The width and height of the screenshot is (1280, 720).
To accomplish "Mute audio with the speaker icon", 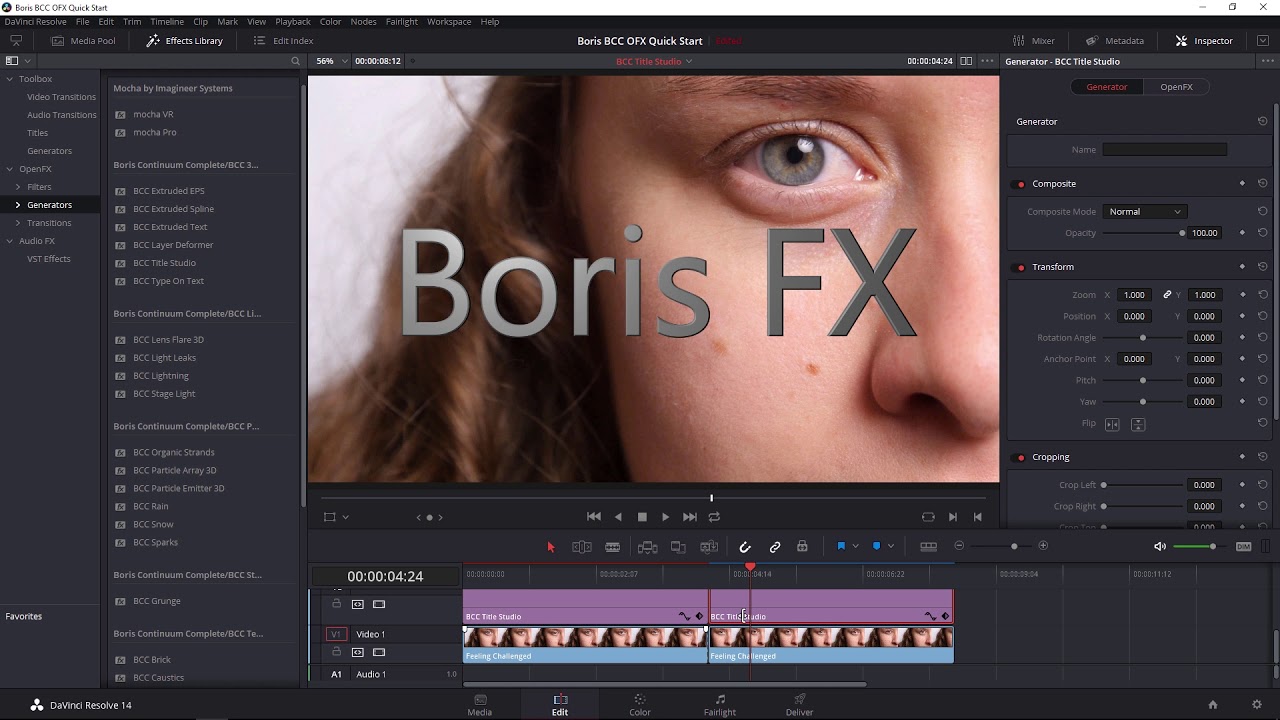I will pyautogui.click(x=1160, y=546).
